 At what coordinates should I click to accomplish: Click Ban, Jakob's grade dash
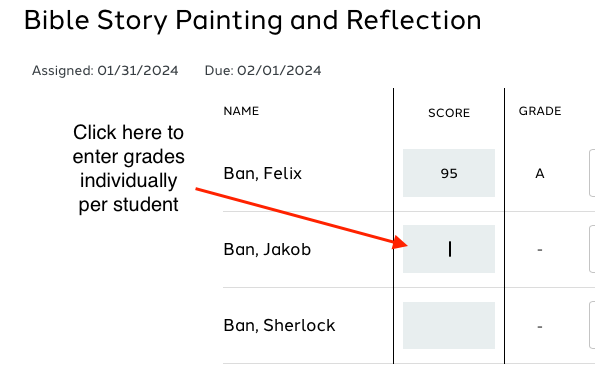pyautogui.click(x=540, y=250)
